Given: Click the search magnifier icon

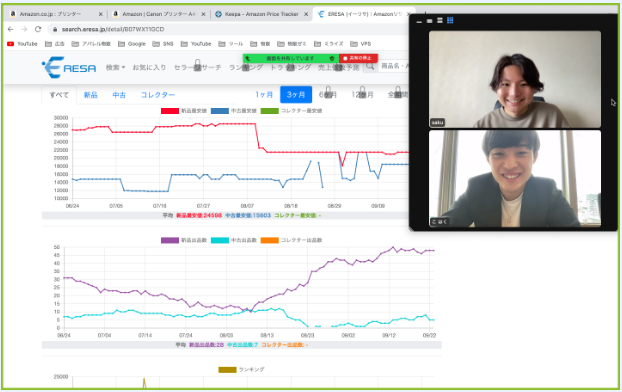Looking at the screenshot, I should (370, 66).
